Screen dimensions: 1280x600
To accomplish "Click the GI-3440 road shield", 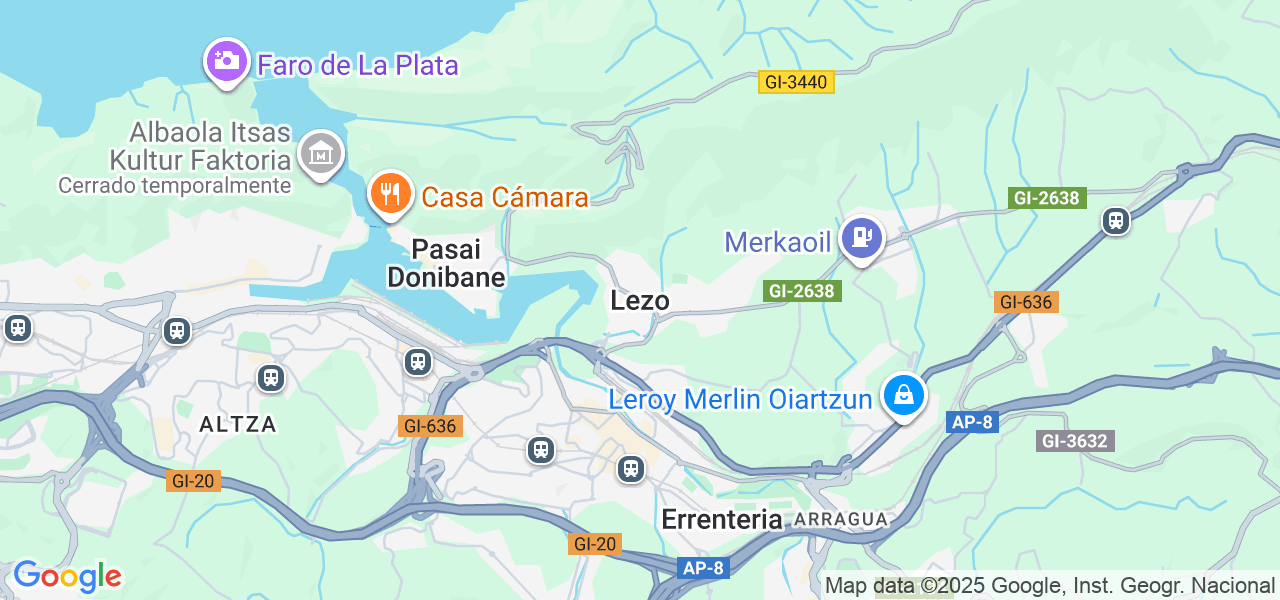I will click(796, 82).
